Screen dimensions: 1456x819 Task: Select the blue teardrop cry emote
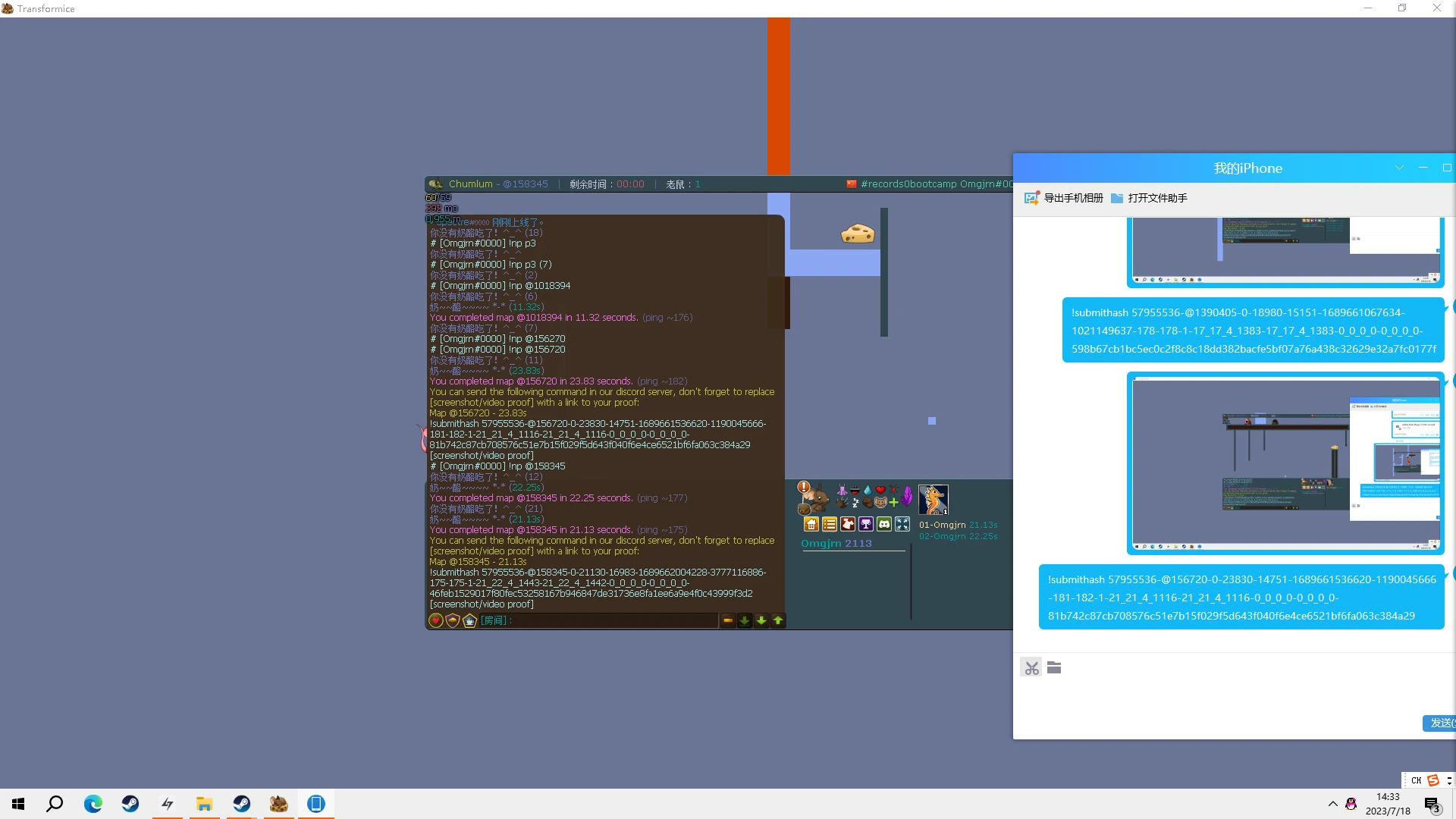(x=868, y=491)
